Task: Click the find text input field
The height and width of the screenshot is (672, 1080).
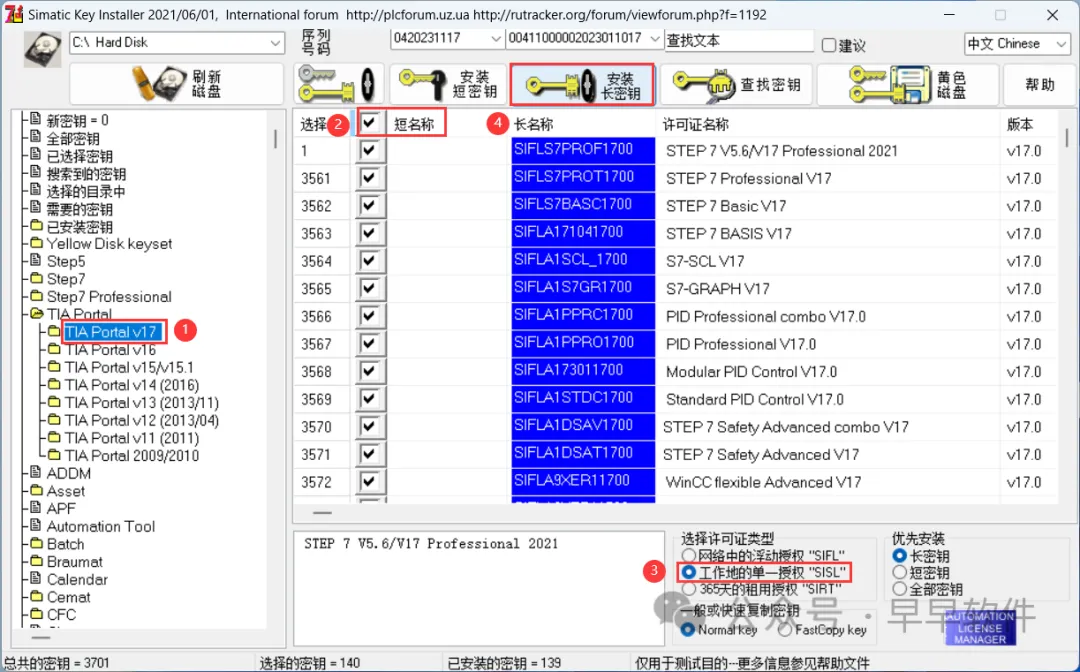Action: [738, 41]
